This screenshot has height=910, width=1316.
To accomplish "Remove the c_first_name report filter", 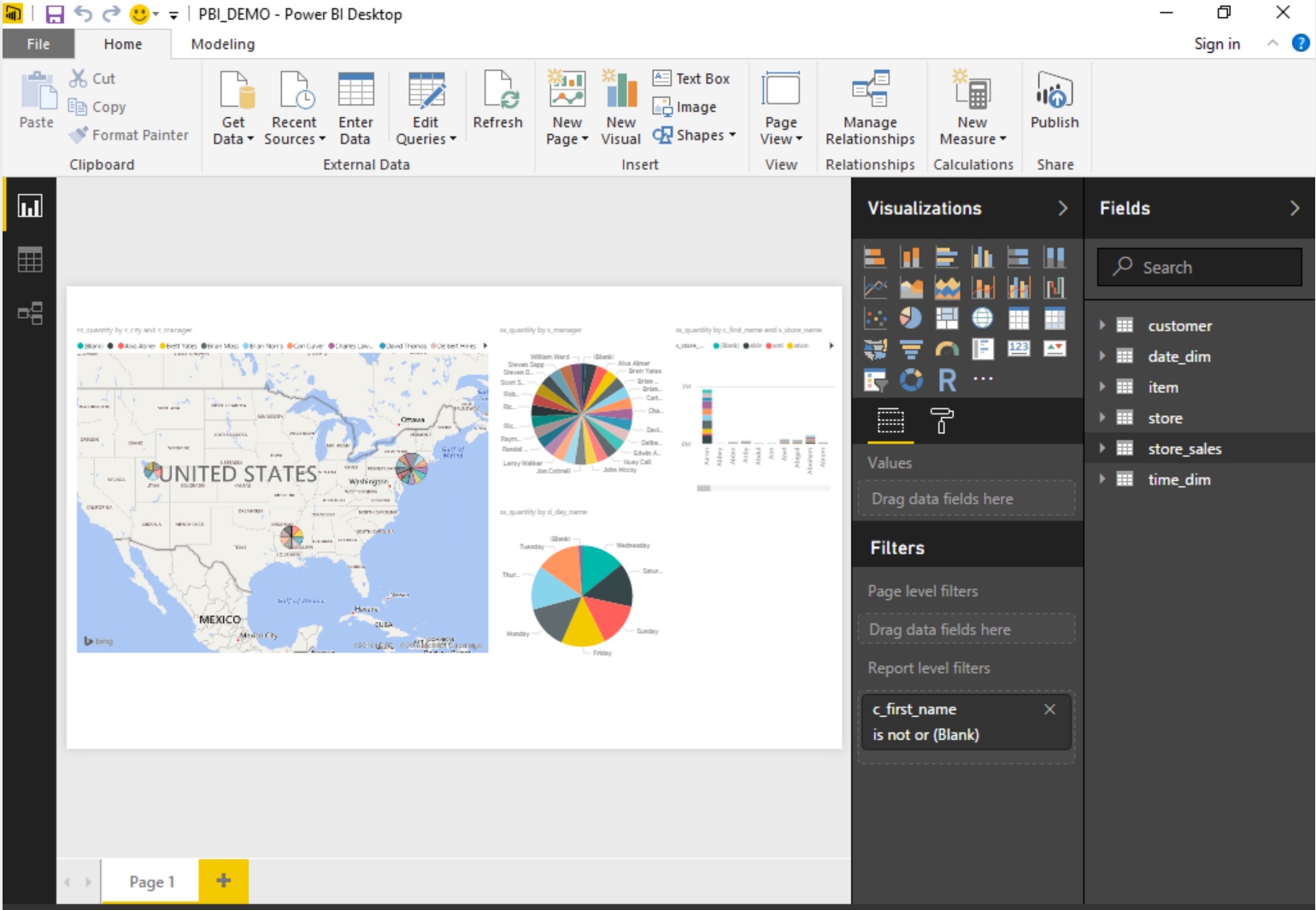I will coord(1049,709).
